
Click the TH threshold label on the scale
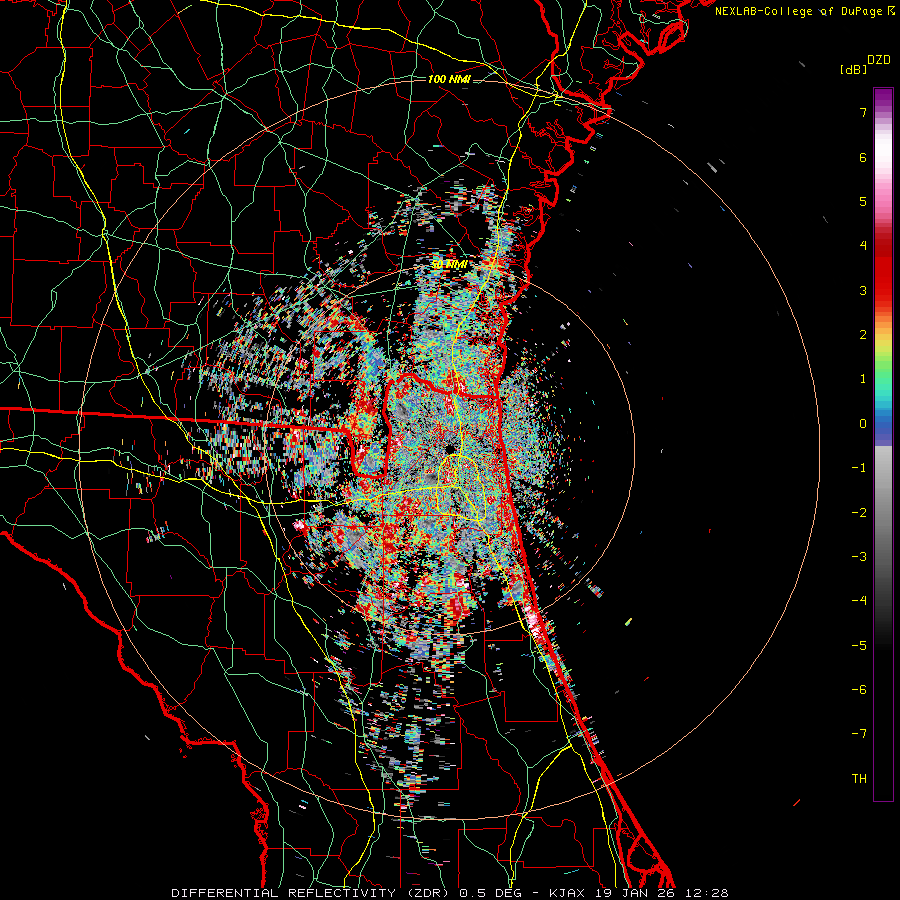click(859, 779)
